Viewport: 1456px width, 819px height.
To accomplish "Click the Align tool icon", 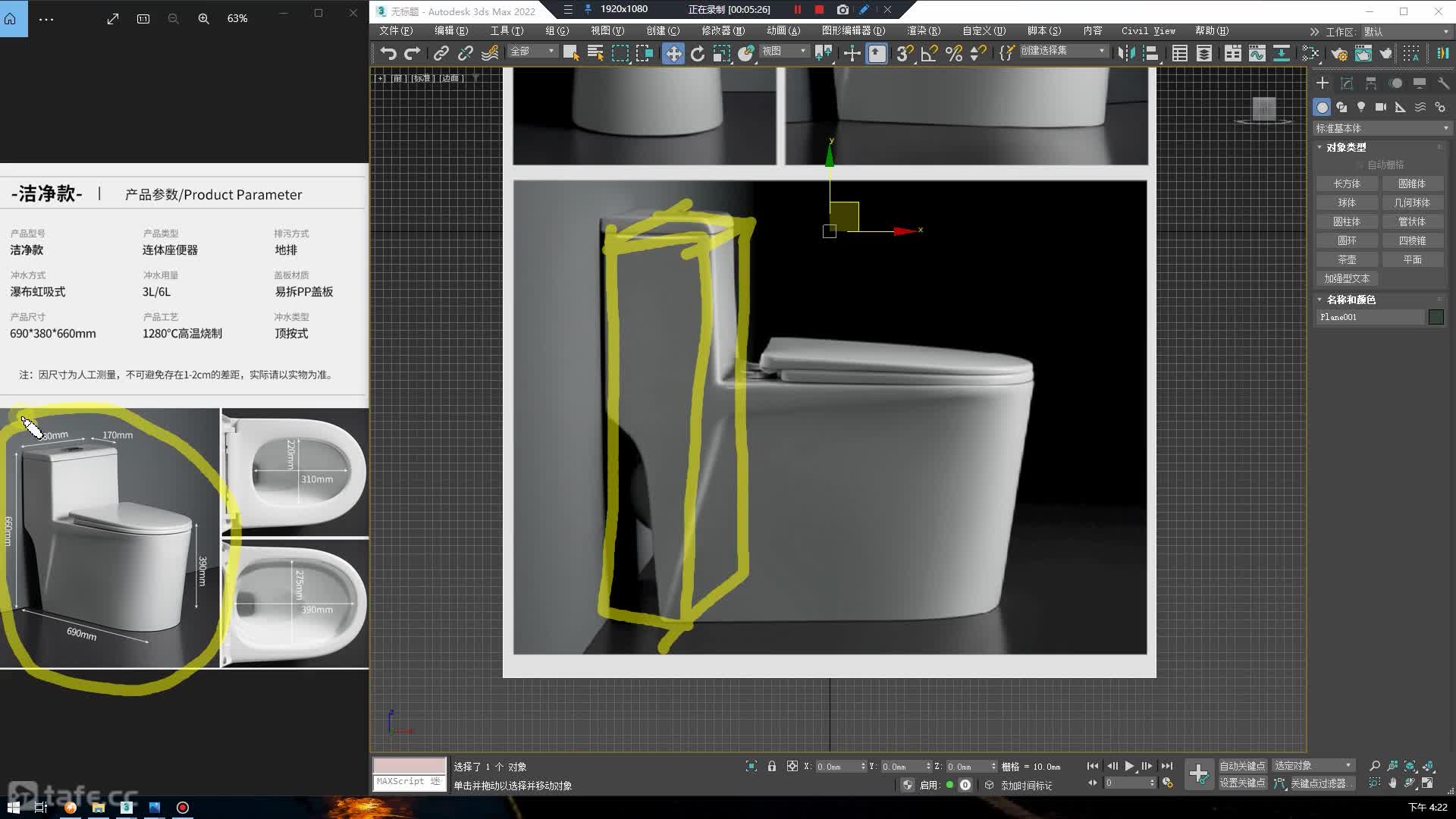I will point(1151,53).
